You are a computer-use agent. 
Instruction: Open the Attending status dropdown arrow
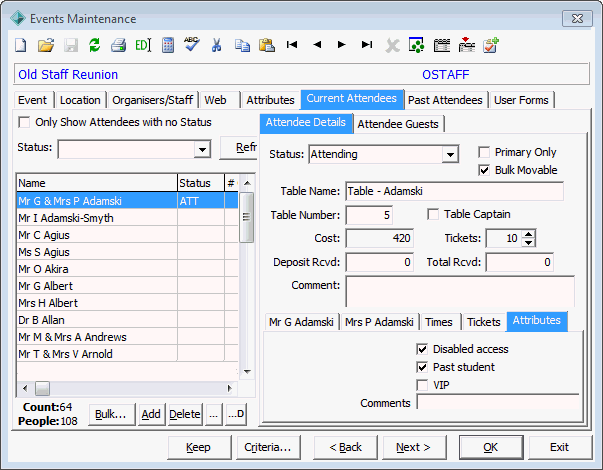450,155
